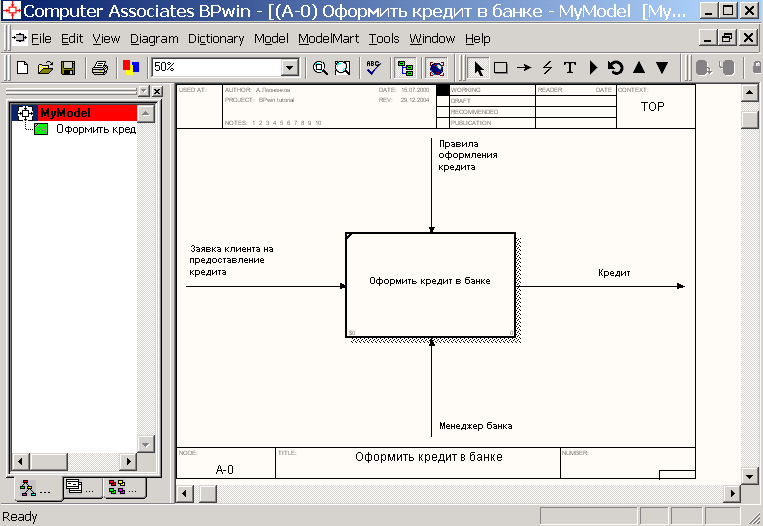Switch to the Activities tab in explorer

(x=36, y=489)
